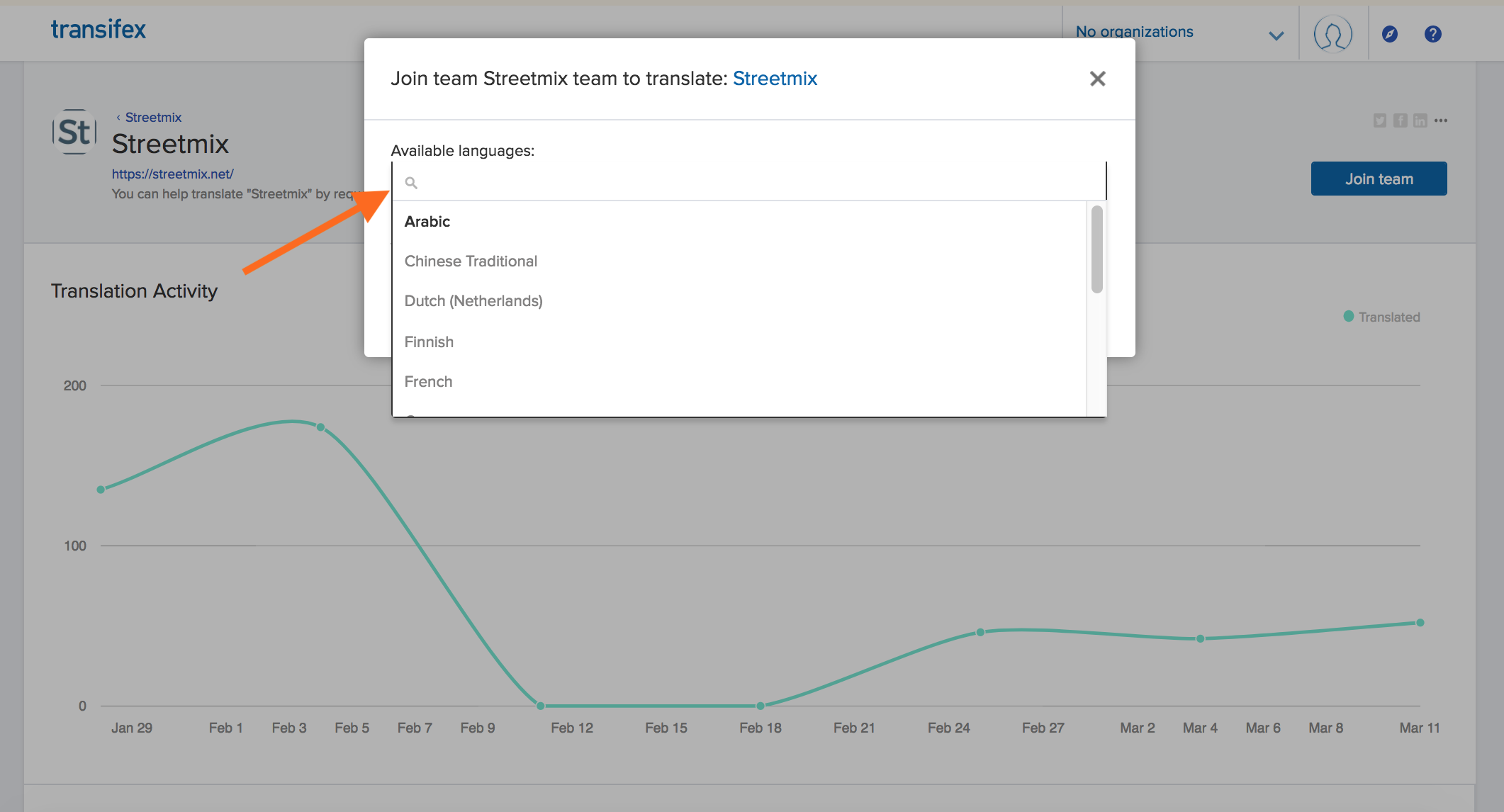Click the Feb 12 chart data point

coord(540,706)
